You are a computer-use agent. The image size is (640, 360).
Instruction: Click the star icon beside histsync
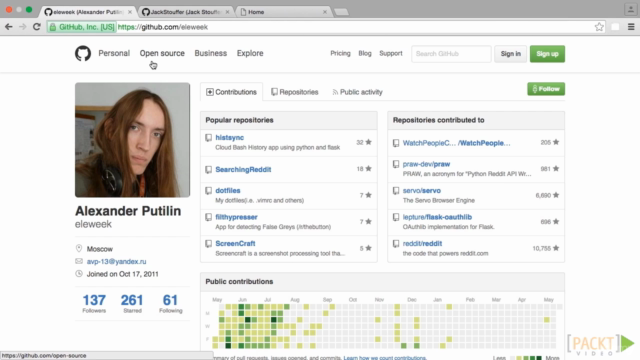point(369,142)
